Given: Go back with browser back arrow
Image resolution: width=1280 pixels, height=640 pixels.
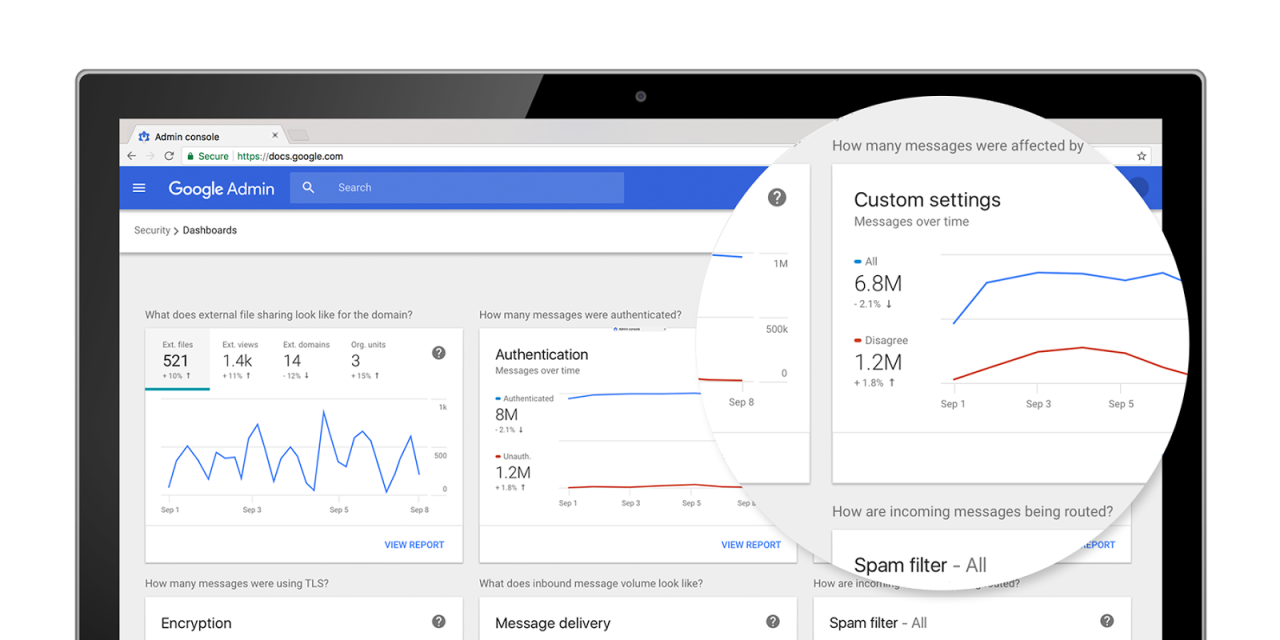Looking at the screenshot, I should point(131,156).
